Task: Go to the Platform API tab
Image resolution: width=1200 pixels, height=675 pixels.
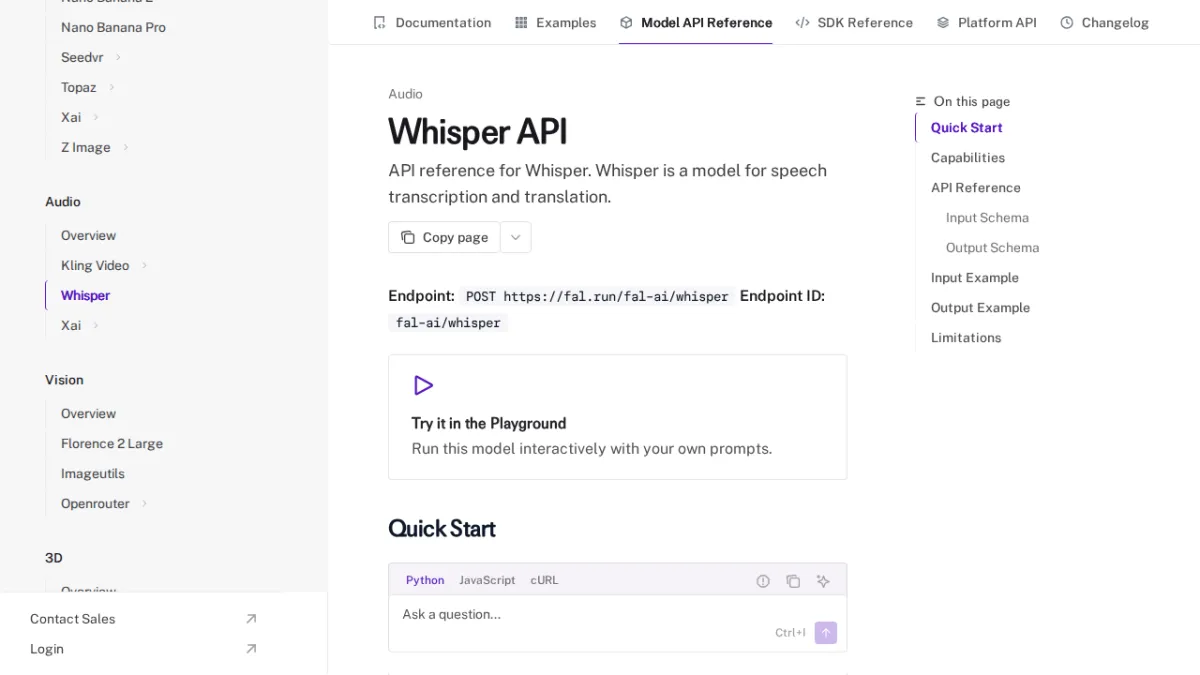Action: click(986, 22)
